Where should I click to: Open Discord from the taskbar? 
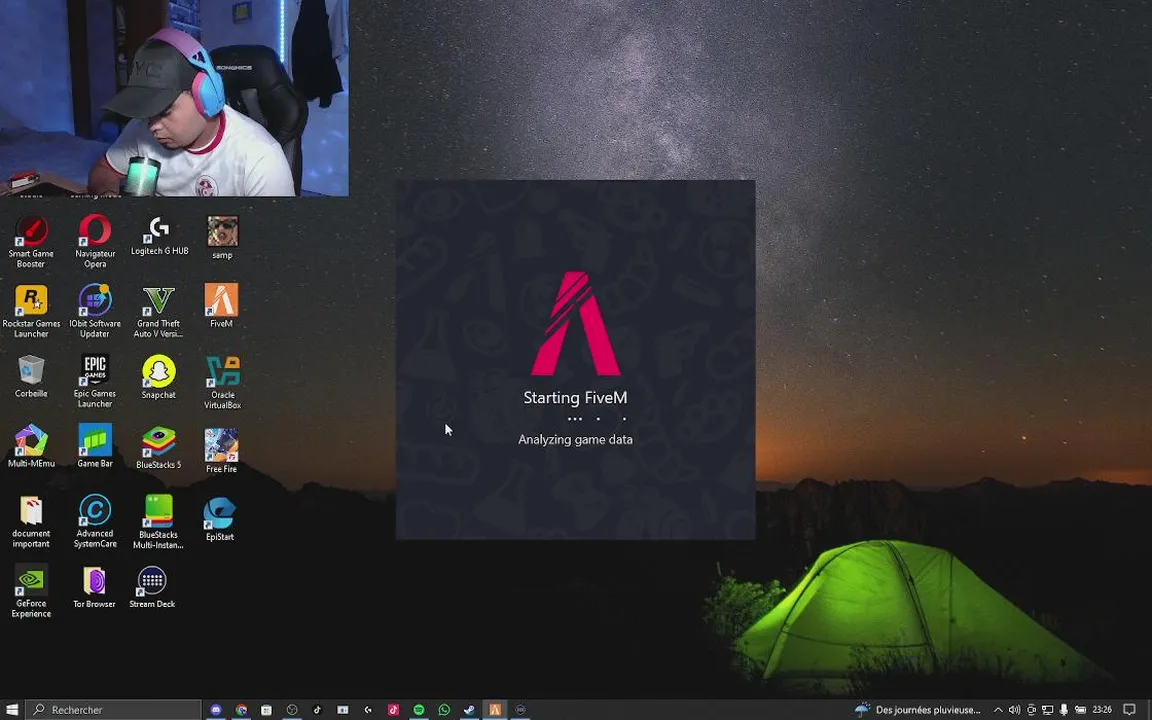pos(216,710)
